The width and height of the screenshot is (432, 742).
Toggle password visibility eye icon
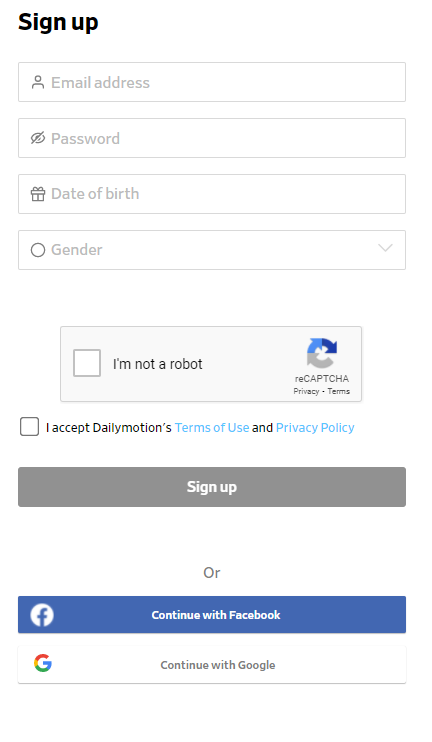click(x=38, y=138)
